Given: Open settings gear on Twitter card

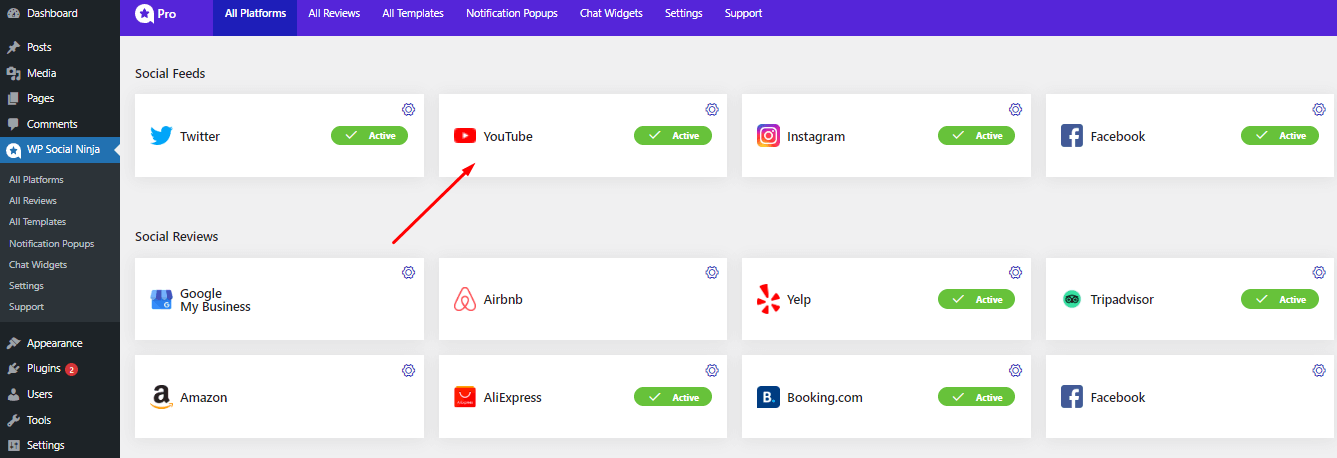Looking at the screenshot, I should point(408,109).
